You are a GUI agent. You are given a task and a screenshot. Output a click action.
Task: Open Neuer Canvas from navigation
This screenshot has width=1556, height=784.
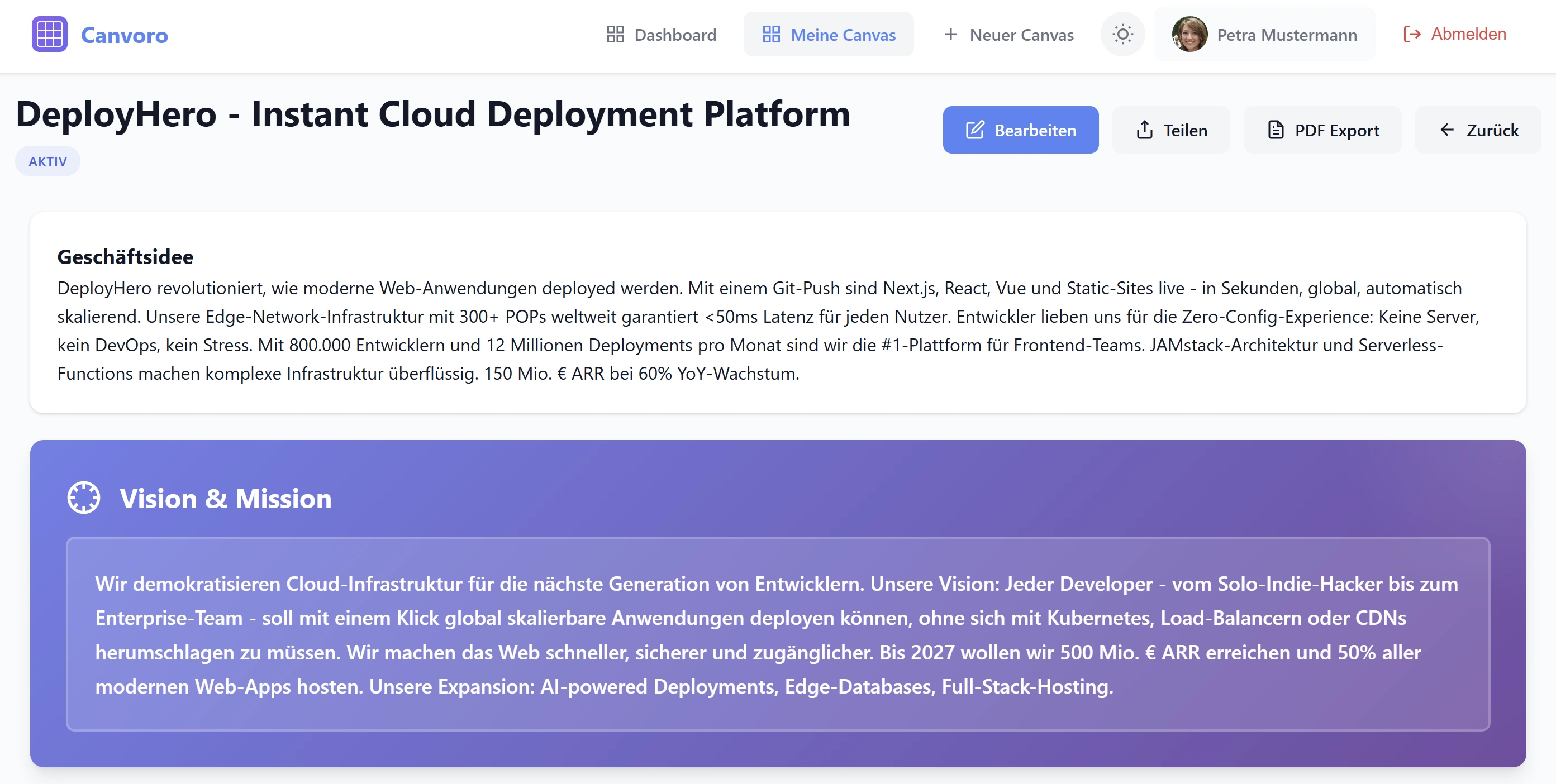pos(1008,35)
